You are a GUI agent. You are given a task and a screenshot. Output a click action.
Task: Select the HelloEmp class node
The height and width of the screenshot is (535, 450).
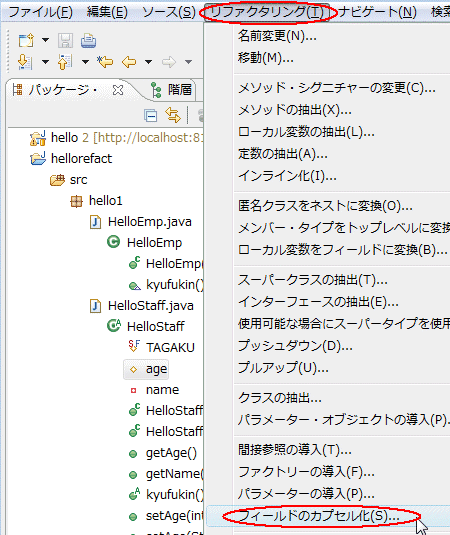(145, 243)
